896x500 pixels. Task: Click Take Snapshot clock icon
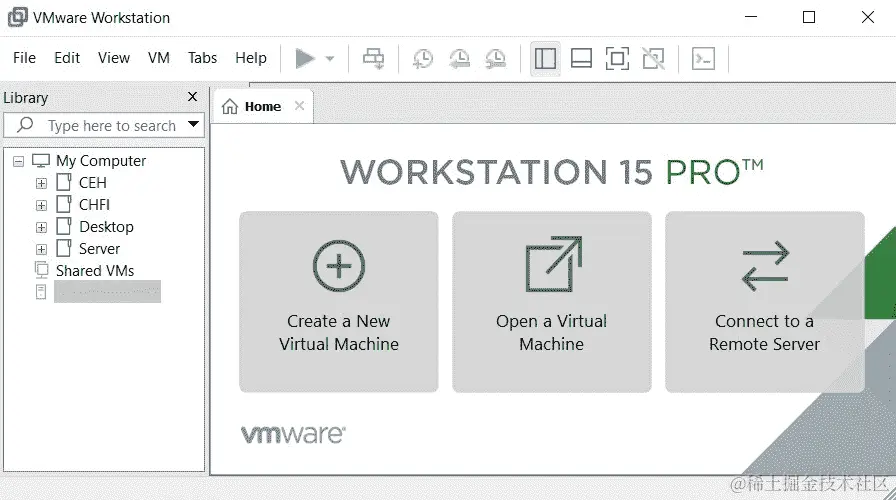[x=423, y=58]
